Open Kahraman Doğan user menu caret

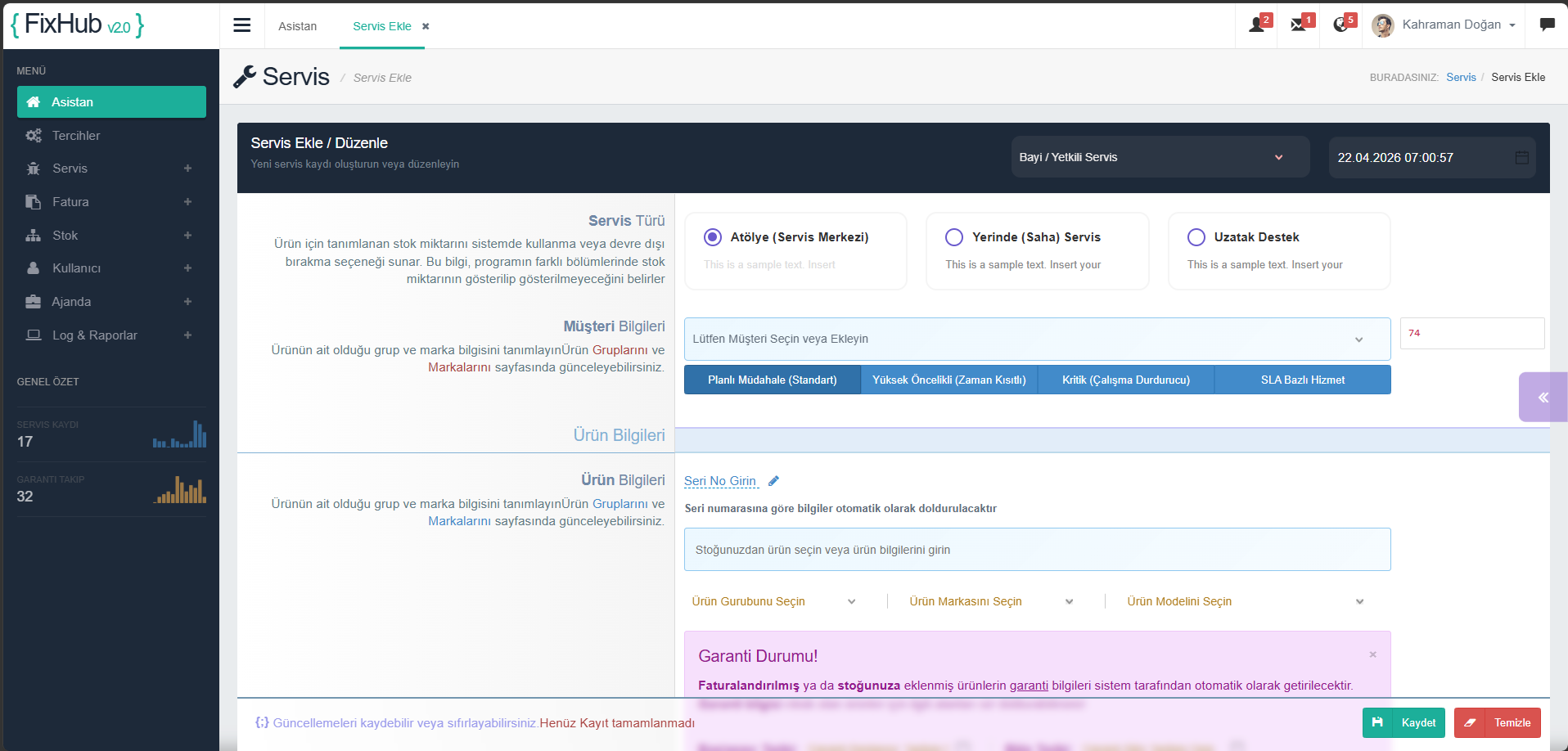tap(1512, 25)
